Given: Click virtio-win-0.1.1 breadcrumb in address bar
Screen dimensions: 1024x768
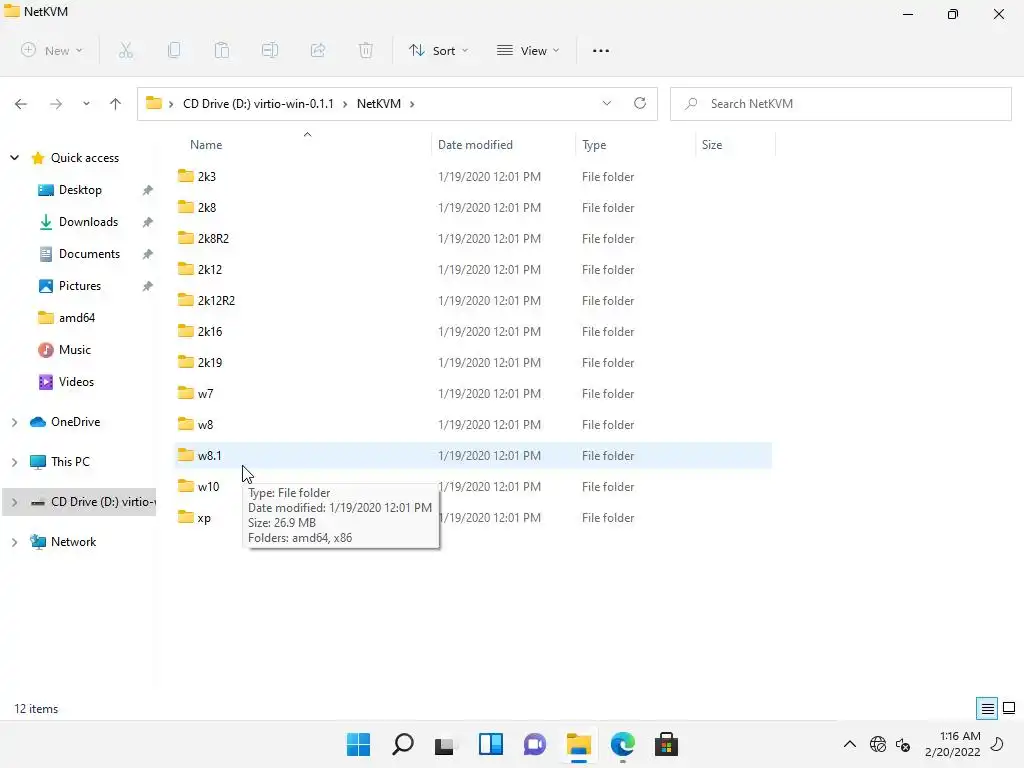Looking at the screenshot, I should pyautogui.click(x=258, y=104).
